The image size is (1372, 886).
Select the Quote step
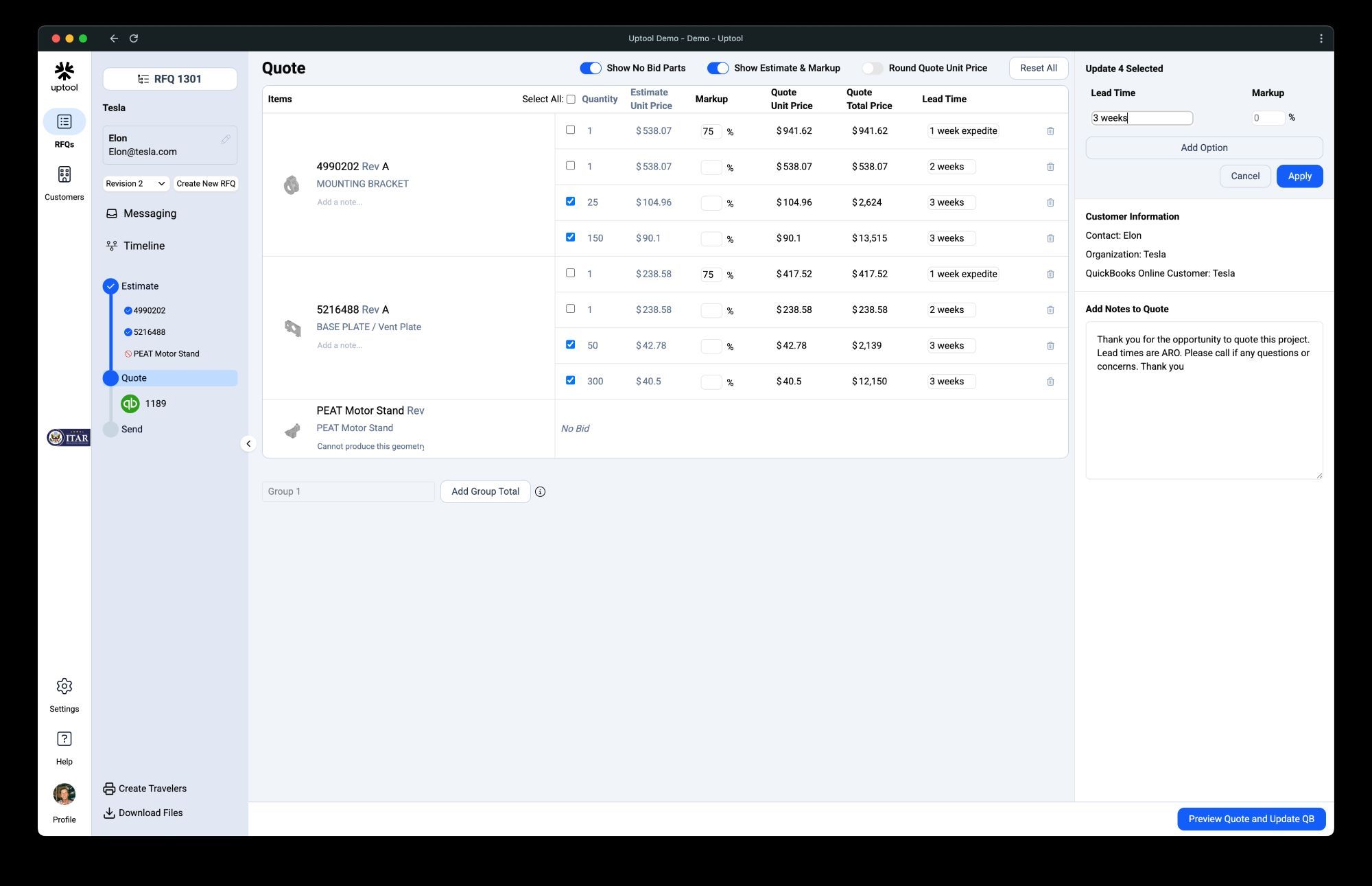click(170, 378)
